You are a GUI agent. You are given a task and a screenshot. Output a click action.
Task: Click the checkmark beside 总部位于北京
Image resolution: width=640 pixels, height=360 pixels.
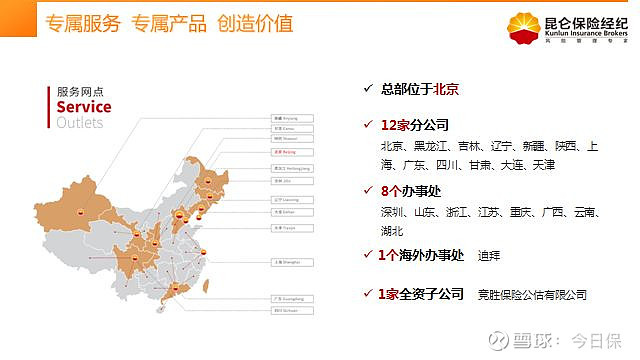[x=368, y=88]
